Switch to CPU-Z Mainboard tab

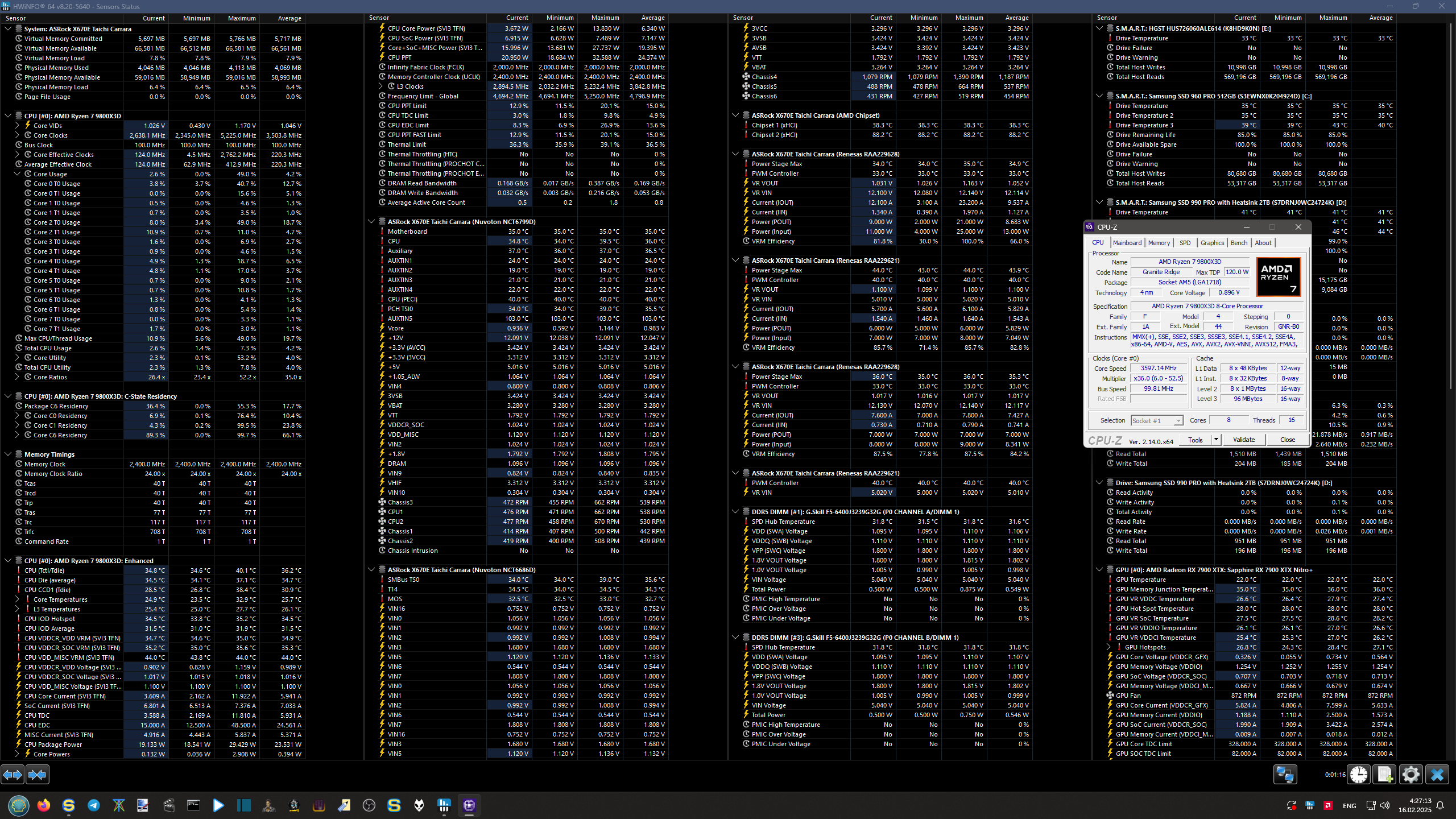pyautogui.click(x=1127, y=243)
